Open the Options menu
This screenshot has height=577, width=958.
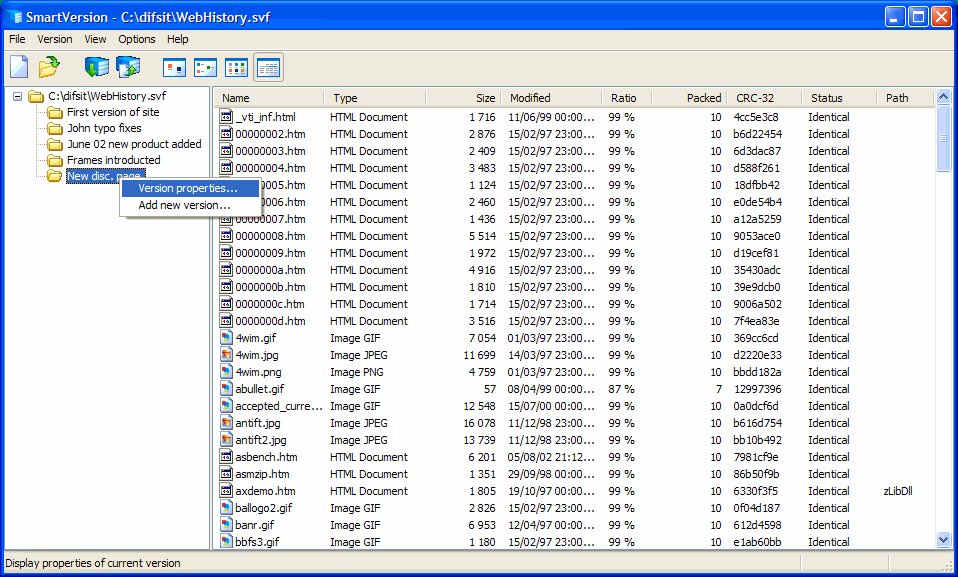pyautogui.click(x=136, y=39)
